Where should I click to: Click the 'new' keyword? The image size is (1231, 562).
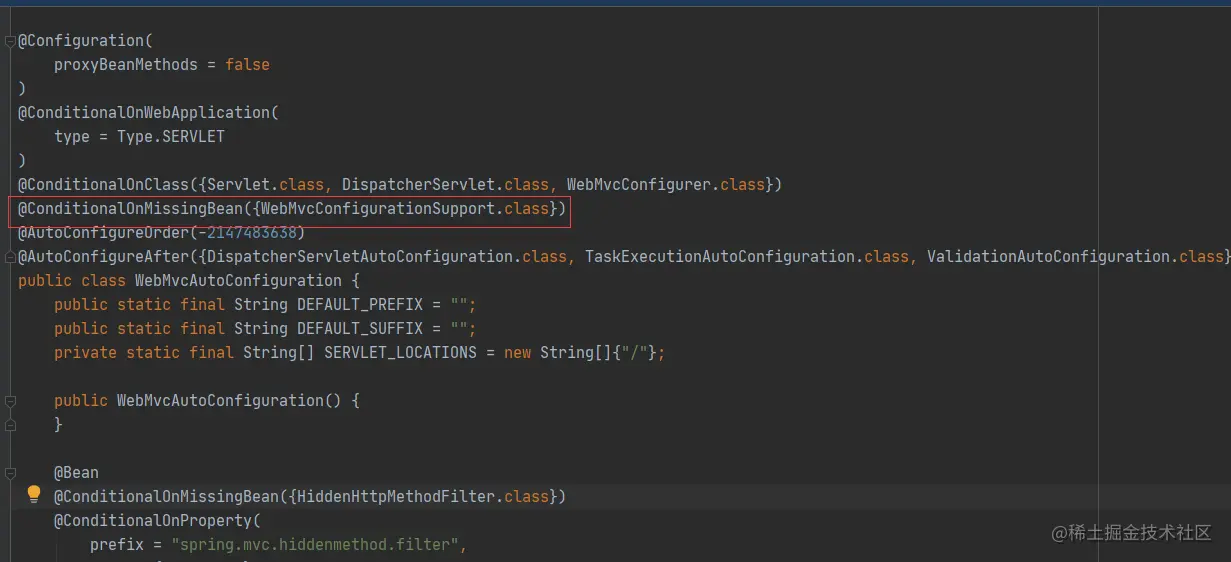coord(517,353)
